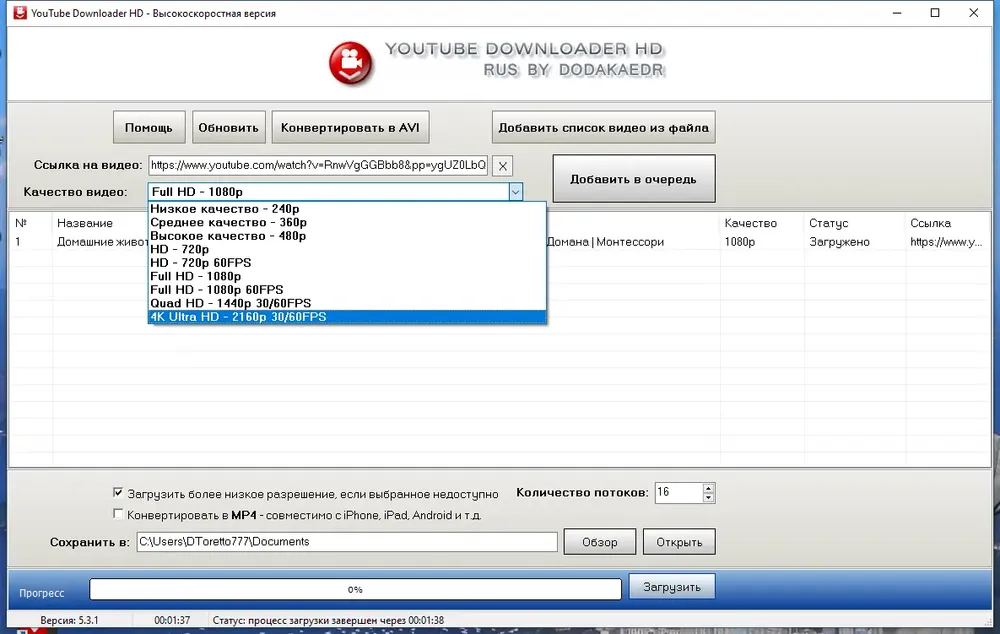This screenshot has width=1000, height=634.
Task: Click the progress bar at 0%
Action: 355,589
